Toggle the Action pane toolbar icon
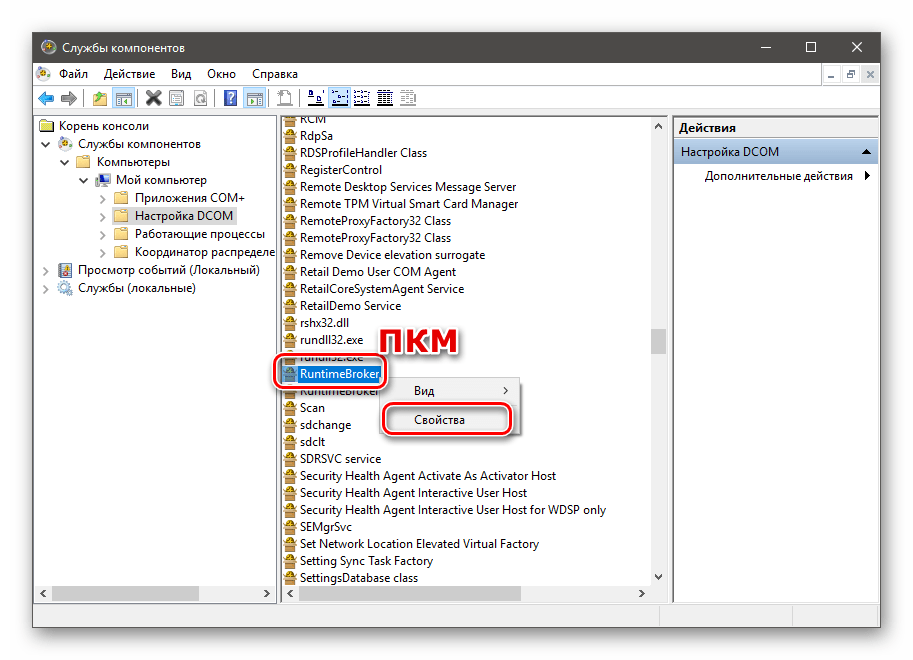The height and width of the screenshot is (660, 913). pyautogui.click(x=254, y=98)
